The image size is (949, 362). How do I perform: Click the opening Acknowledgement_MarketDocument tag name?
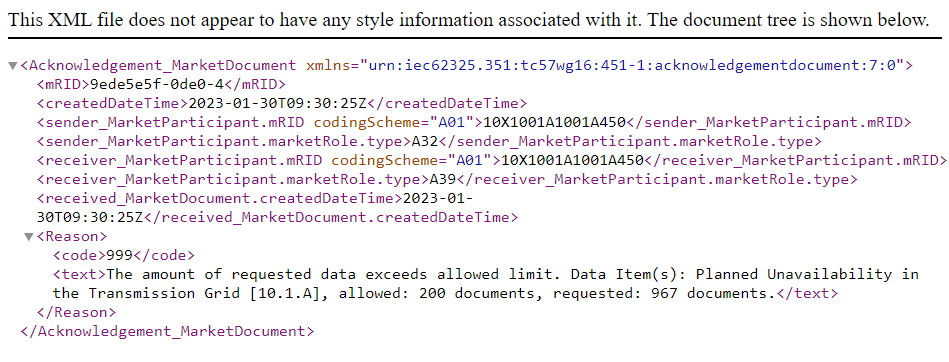coord(163,65)
